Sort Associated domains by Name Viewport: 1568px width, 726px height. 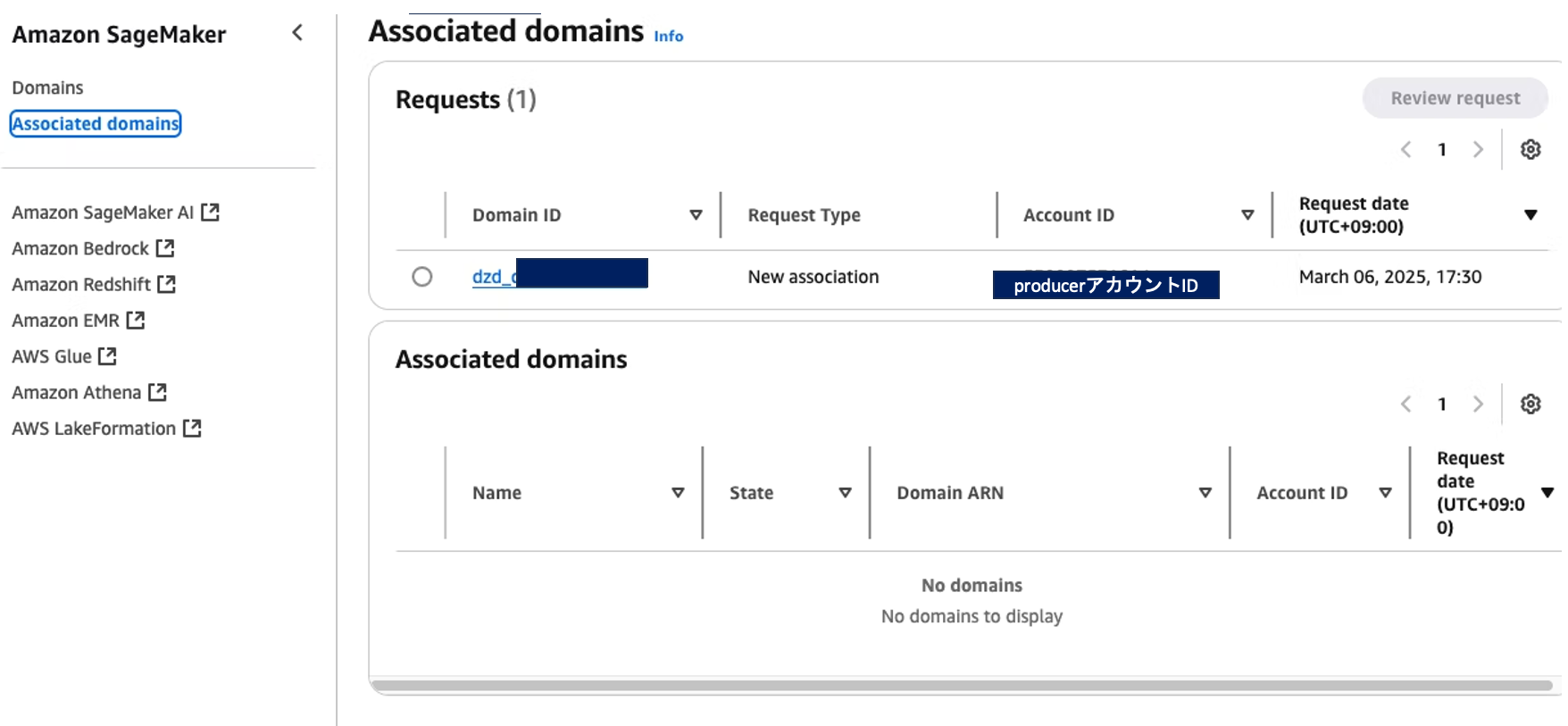click(x=678, y=492)
